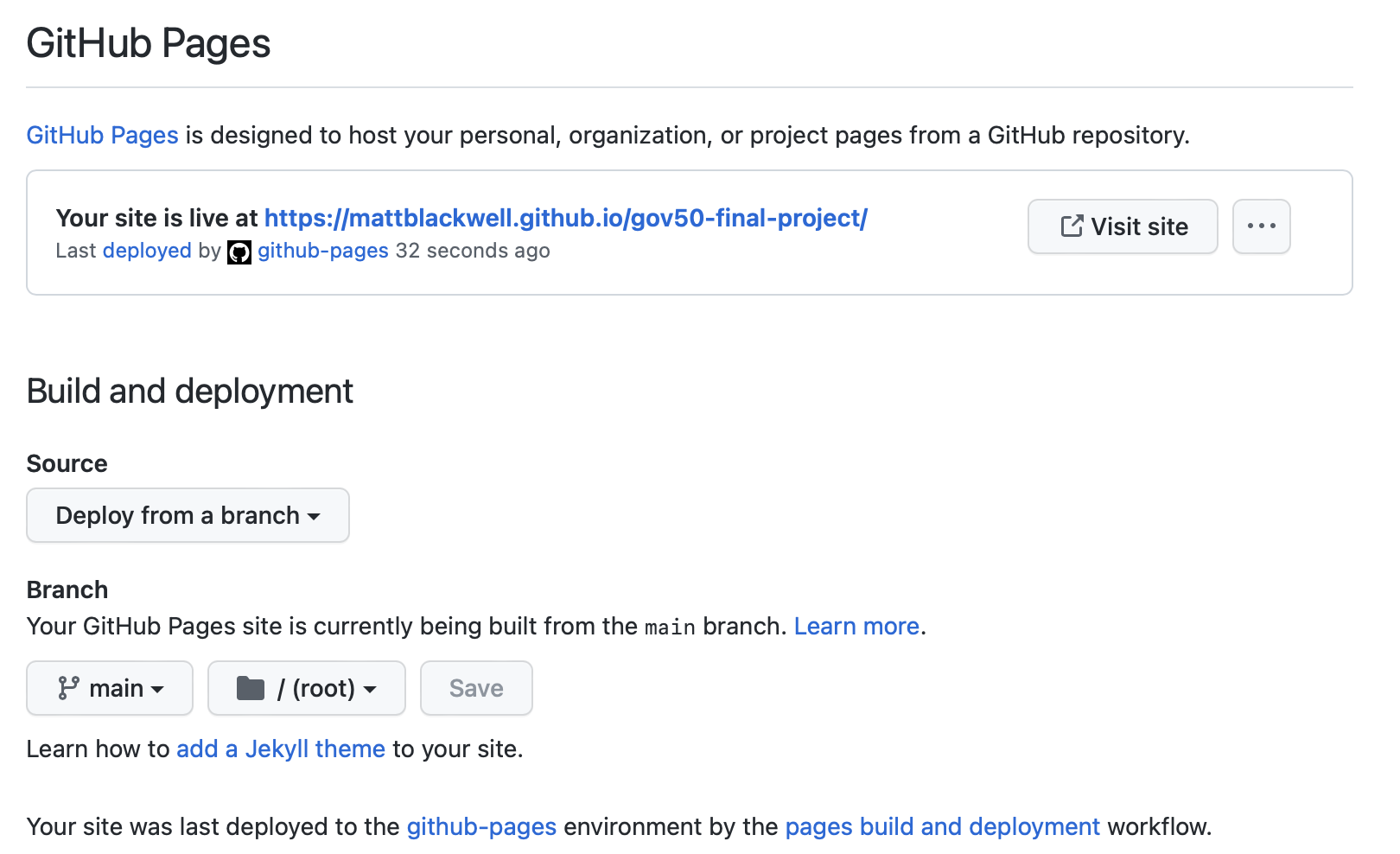1400x854 pixels.
Task: Click the Build and deployment heading
Action: [x=190, y=392]
